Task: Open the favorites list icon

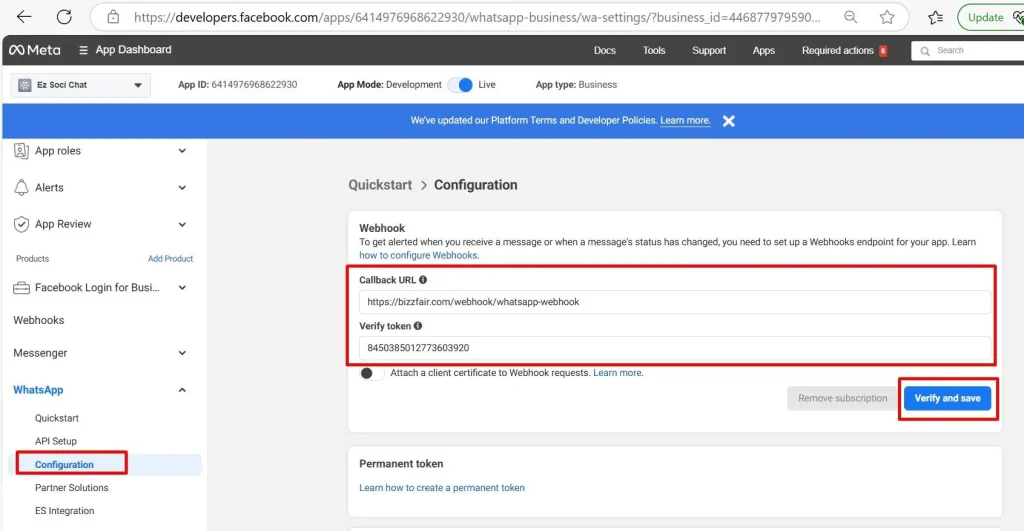Action: click(x=935, y=17)
